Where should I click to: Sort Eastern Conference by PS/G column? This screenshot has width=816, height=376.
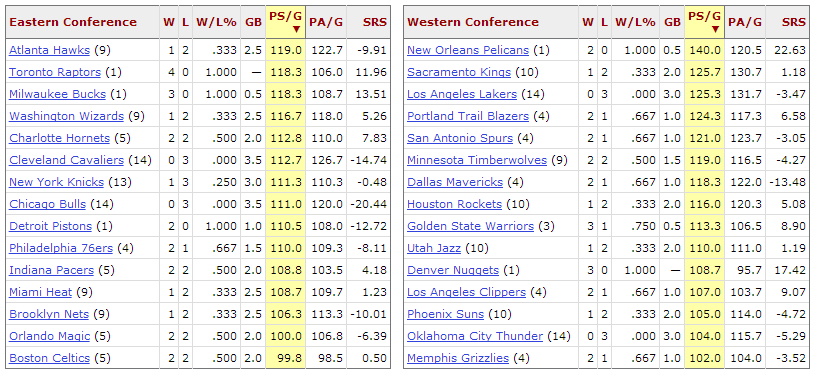pos(285,22)
